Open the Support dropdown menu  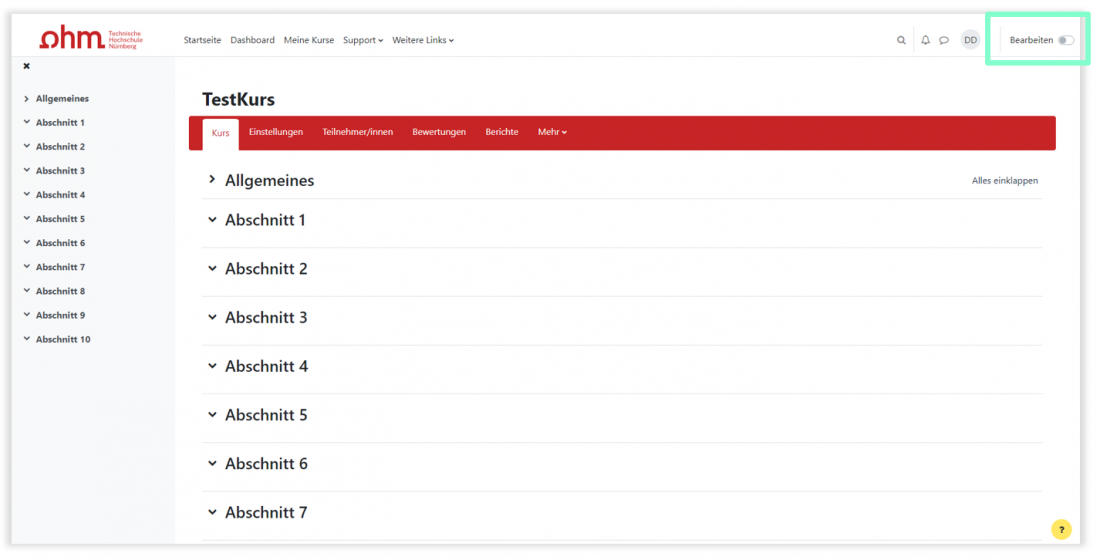click(362, 40)
